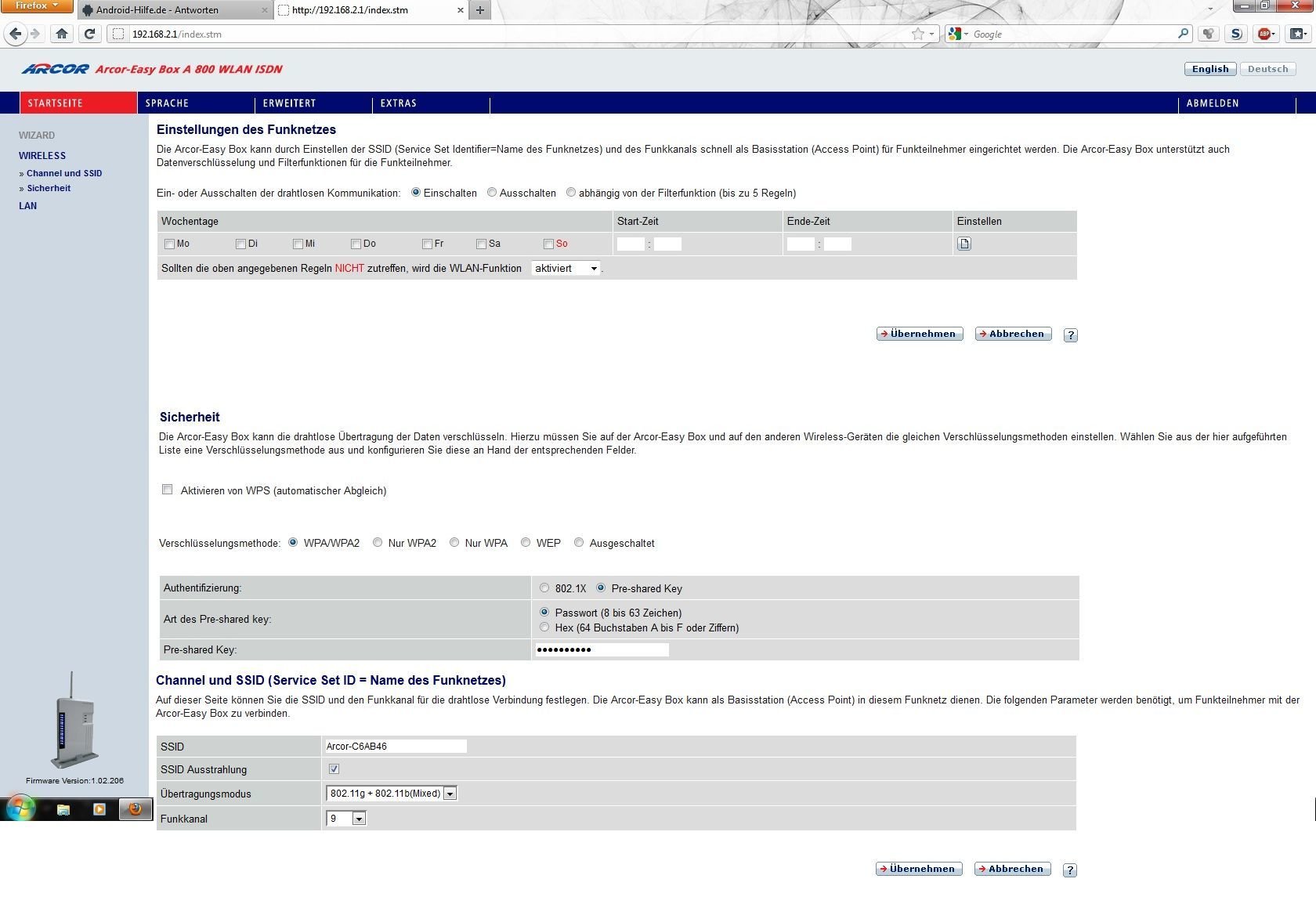Click the SSID input field
Screen dimensions: 1316x915
coord(396,746)
